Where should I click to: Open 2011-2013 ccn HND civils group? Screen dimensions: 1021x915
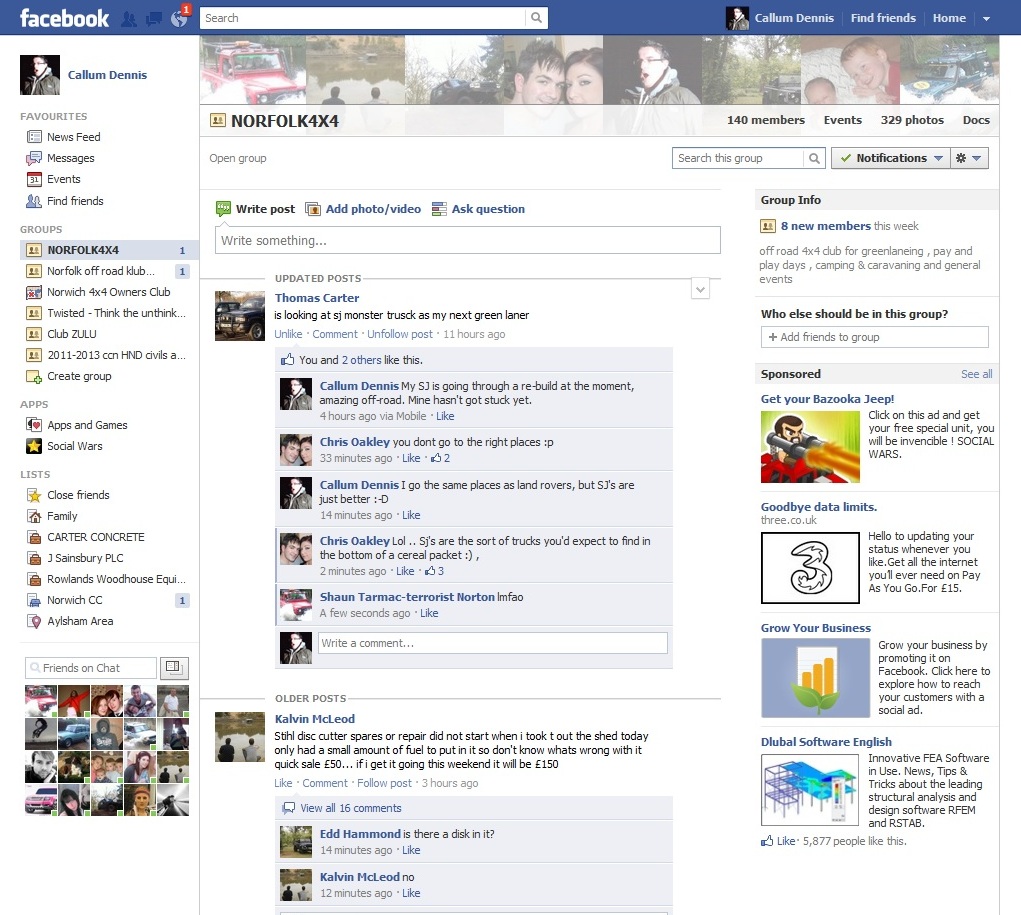(x=115, y=355)
